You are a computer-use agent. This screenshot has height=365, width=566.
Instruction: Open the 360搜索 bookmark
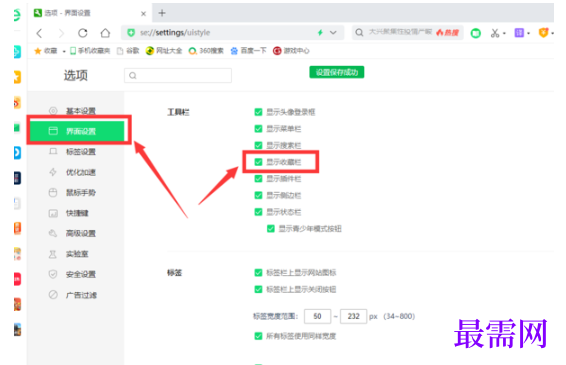pyautogui.click(x=206, y=51)
